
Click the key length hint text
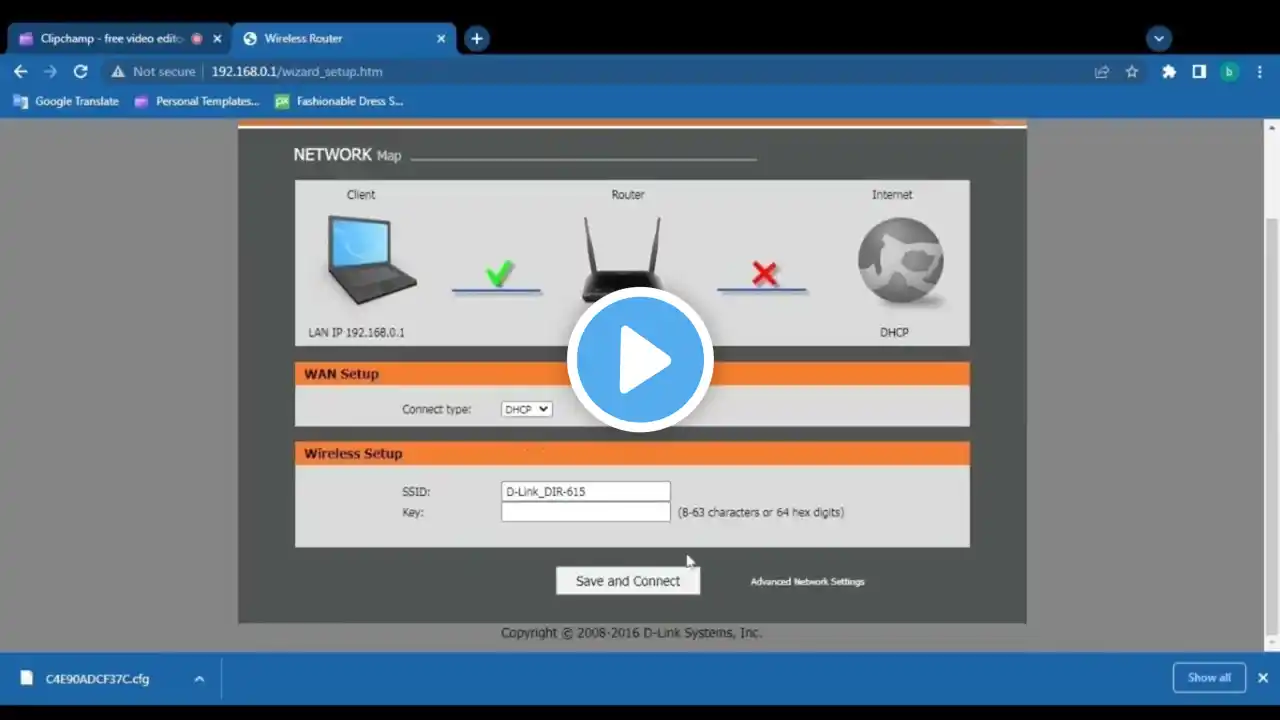coord(761,512)
